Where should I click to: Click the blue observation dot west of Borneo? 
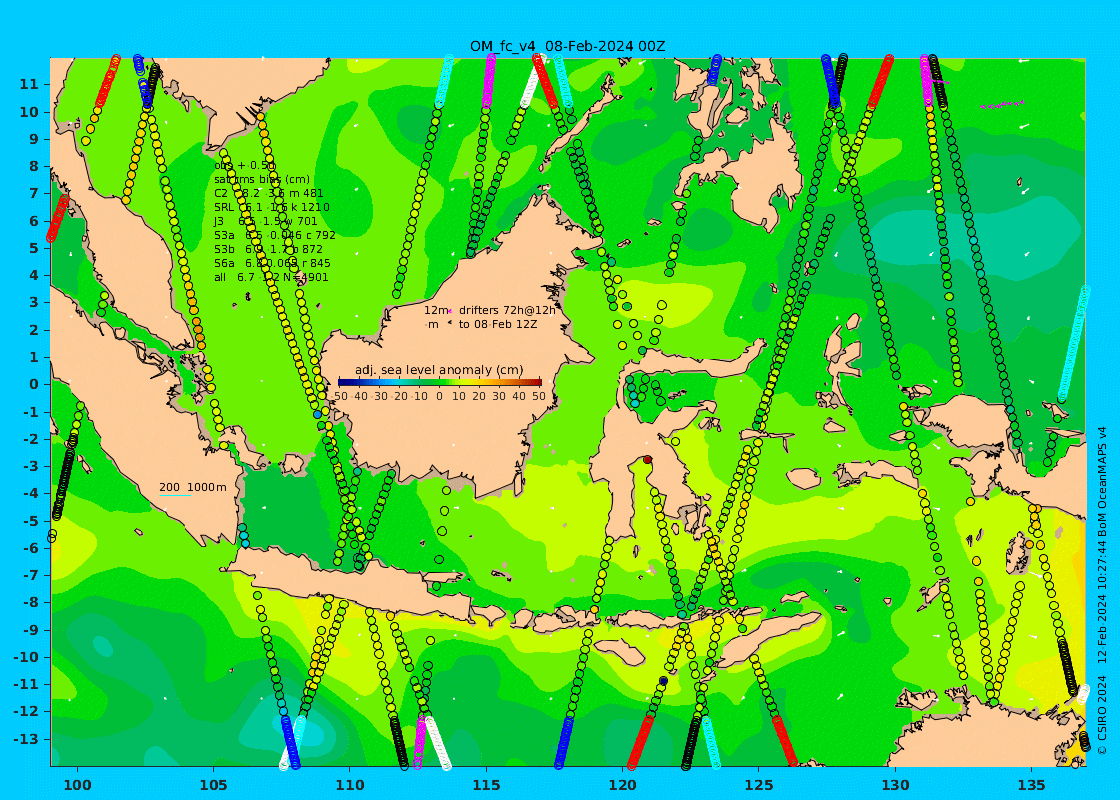tap(317, 414)
